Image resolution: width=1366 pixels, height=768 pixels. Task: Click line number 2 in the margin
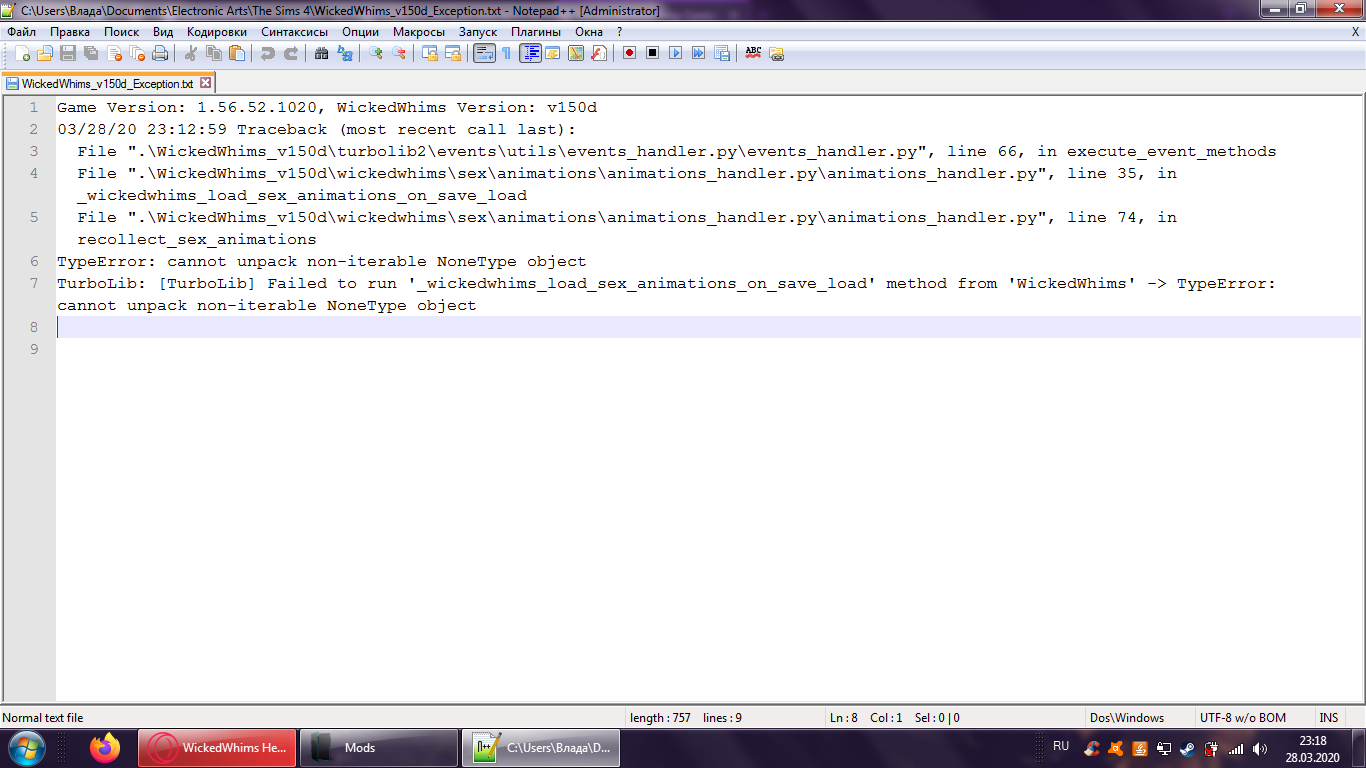pos(34,130)
